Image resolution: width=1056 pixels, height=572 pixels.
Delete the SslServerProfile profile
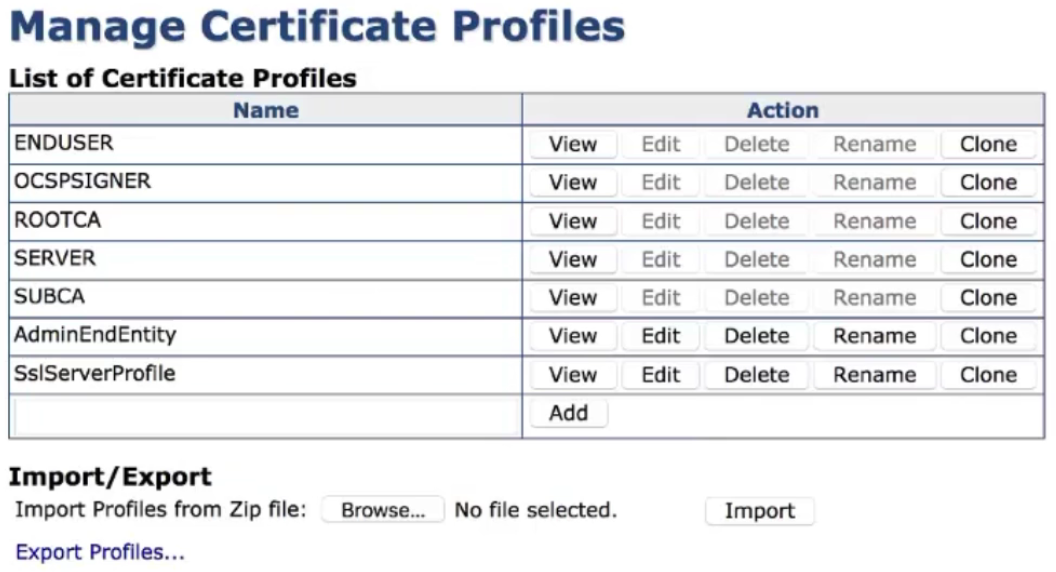pos(756,375)
